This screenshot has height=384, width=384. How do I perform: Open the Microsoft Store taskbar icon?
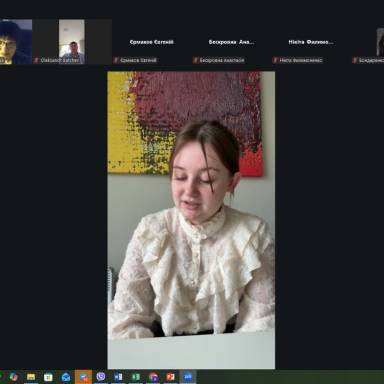click(x=48, y=377)
